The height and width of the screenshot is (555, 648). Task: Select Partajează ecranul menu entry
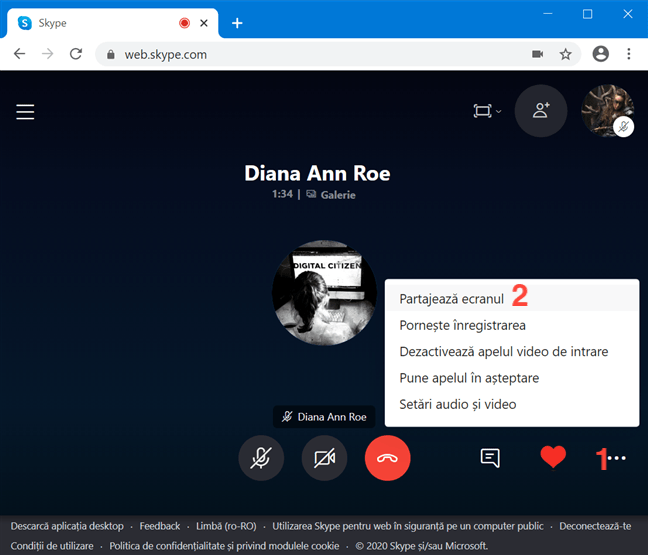pyautogui.click(x=512, y=298)
